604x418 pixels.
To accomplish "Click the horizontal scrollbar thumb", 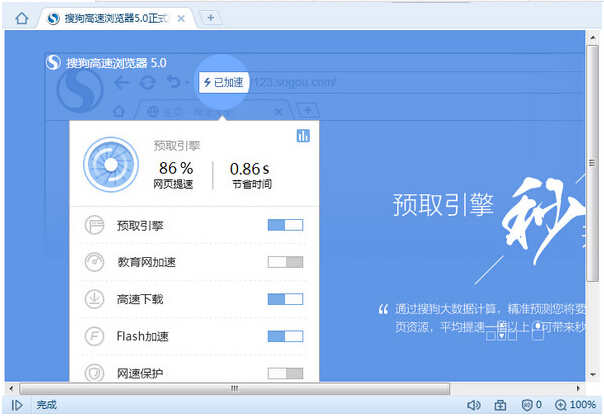I will 234,388.
